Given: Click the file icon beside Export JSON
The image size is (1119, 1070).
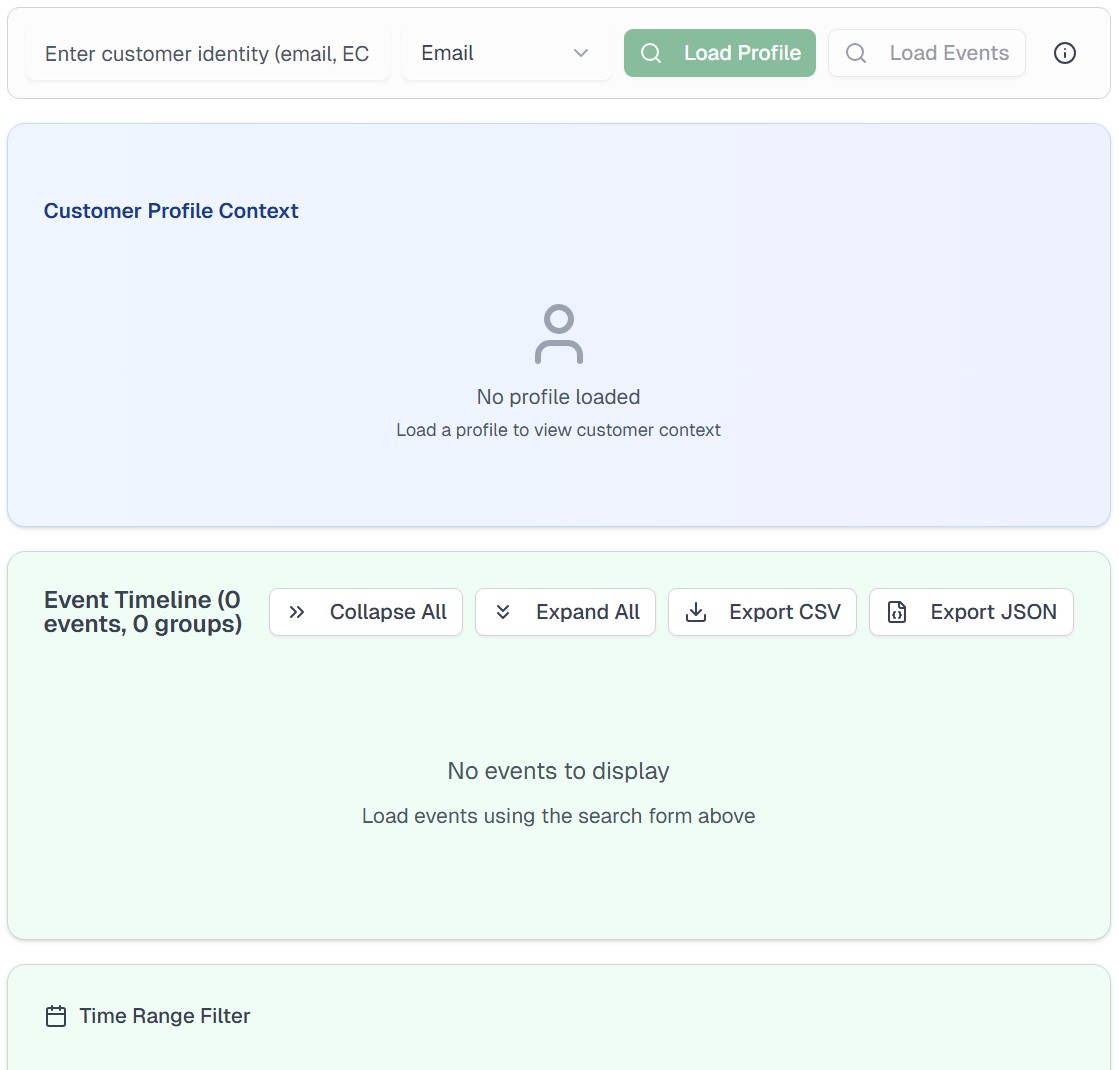Looking at the screenshot, I should pyautogui.click(x=897, y=612).
